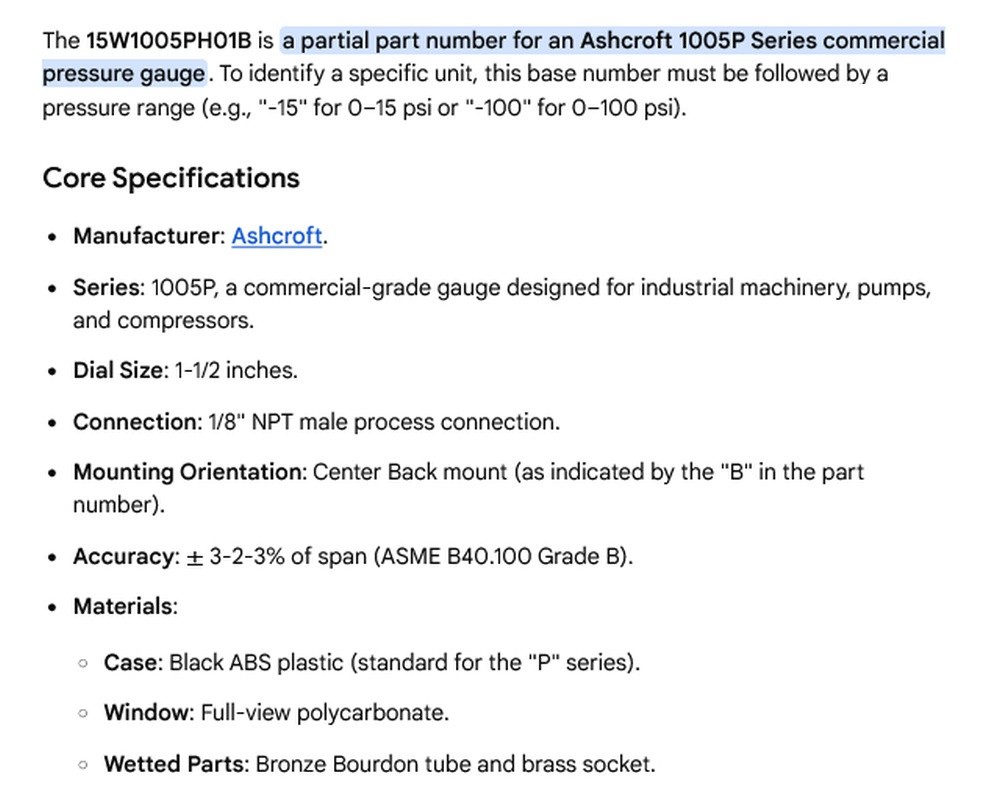The image size is (1000, 809).
Task: Click the Manufacturer label
Action: (x=149, y=236)
